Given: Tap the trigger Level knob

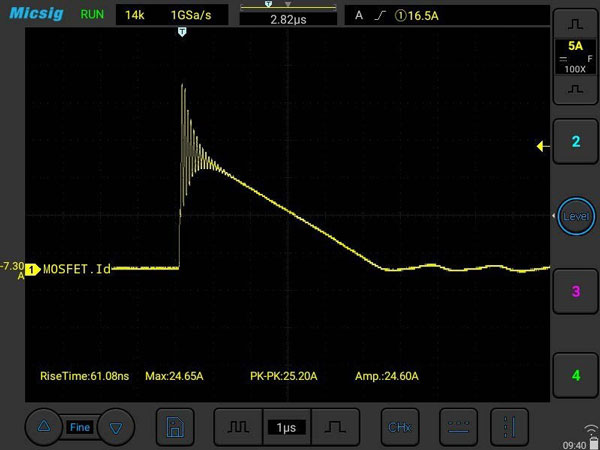Looking at the screenshot, I should click(x=576, y=216).
